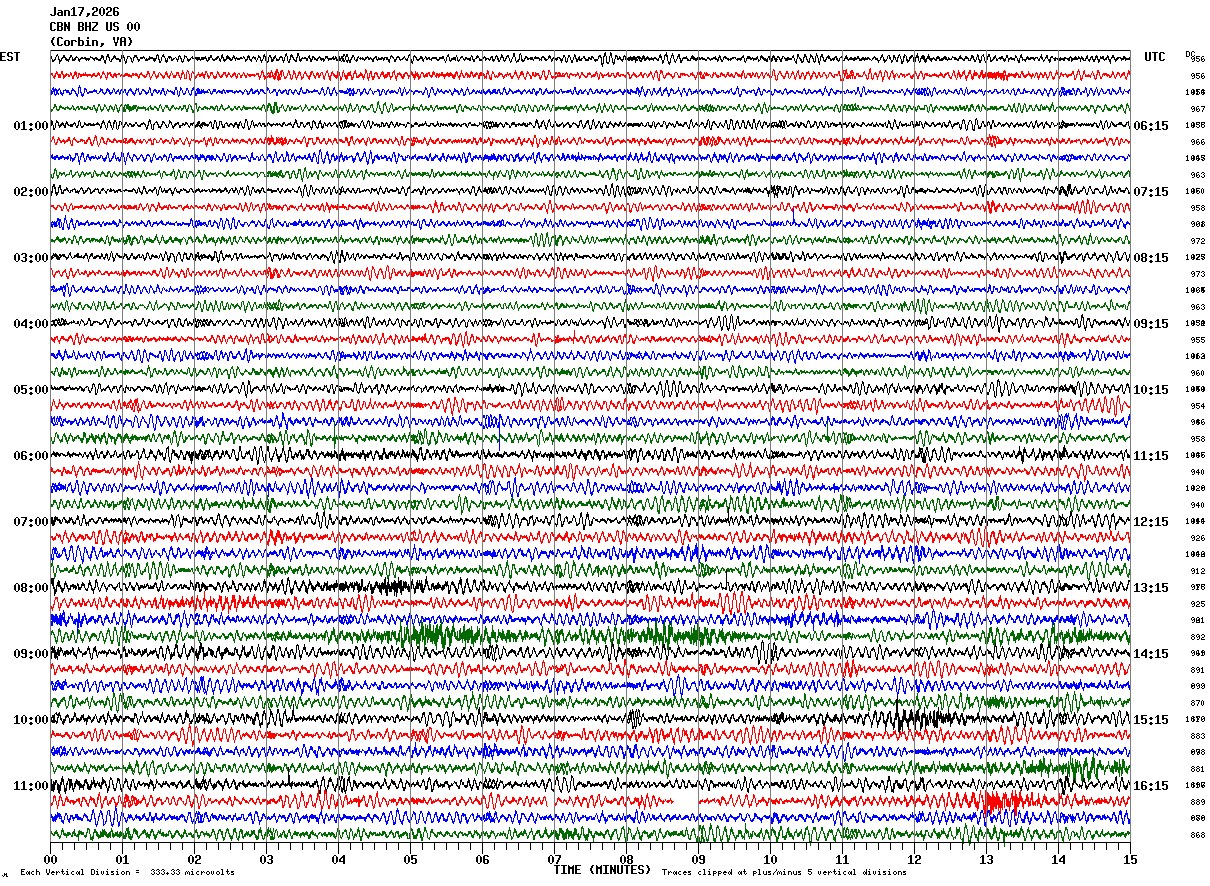The width and height of the screenshot is (1210, 886).
Task: Click the date label 'Jan17,2026'
Action: click(84, 12)
